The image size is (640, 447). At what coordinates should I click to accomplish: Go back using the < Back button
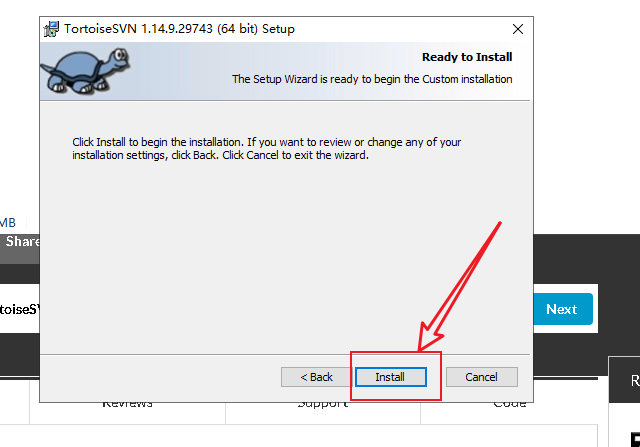tap(316, 377)
